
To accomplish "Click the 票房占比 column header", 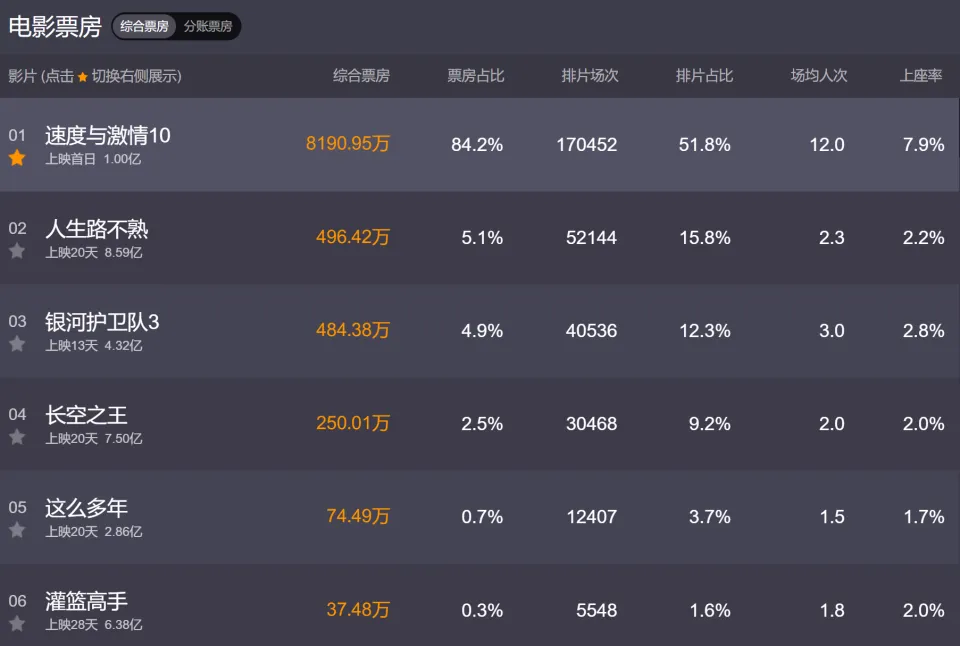I will click(476, 76).
